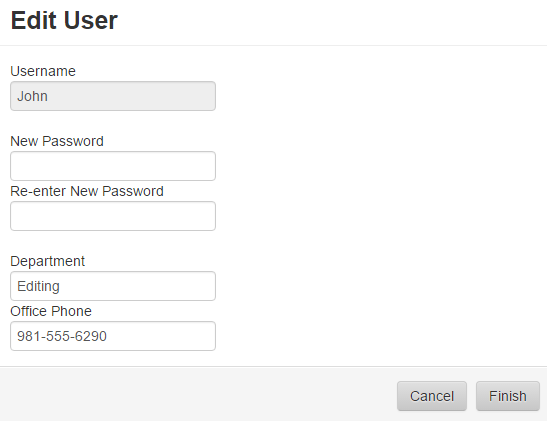Click the Re-enter New Password label
The width and height of the screenshot is (547, 421).
pos(87,191)
